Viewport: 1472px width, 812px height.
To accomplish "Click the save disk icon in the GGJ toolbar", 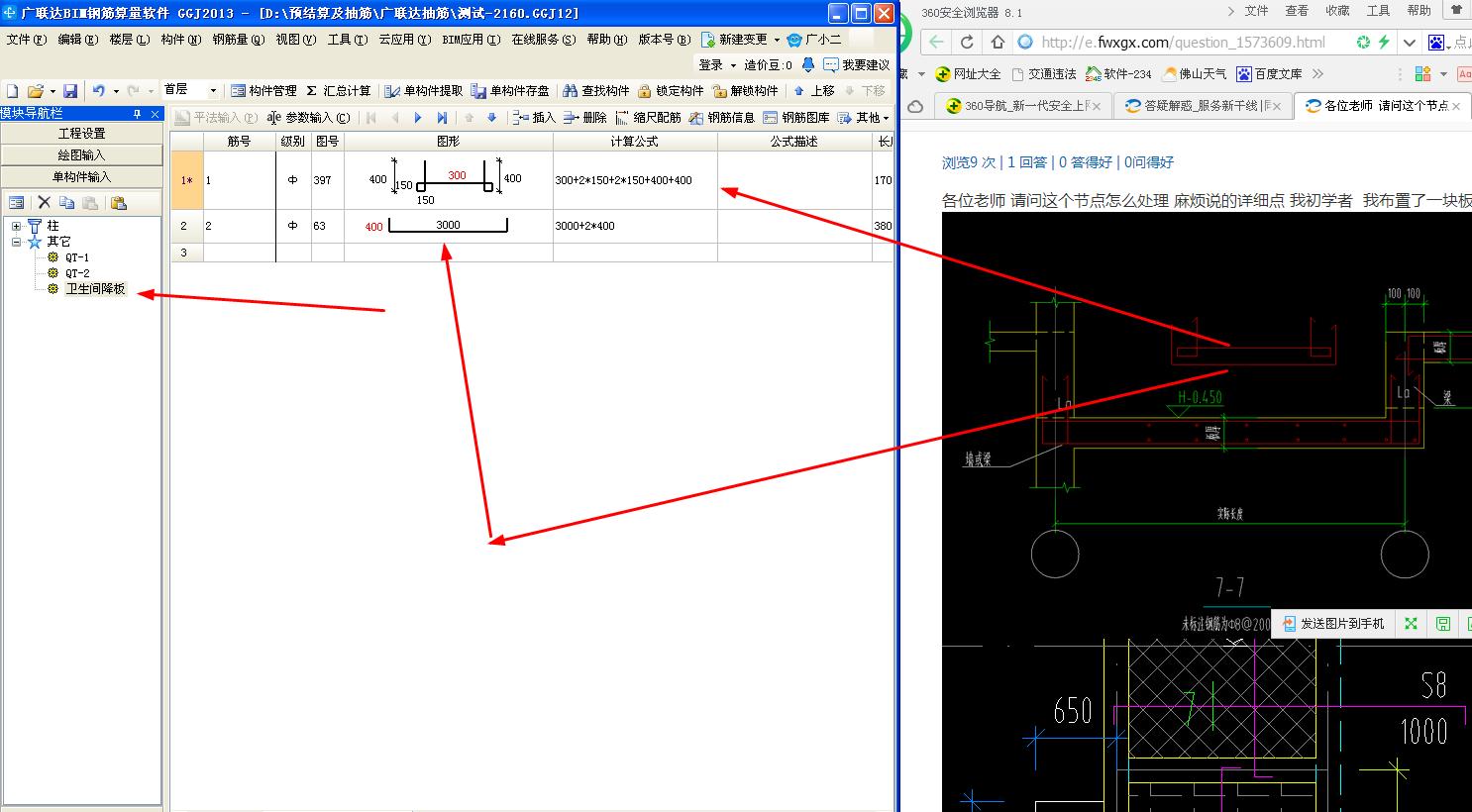I will pyautogui.click(x=70, y=90).
